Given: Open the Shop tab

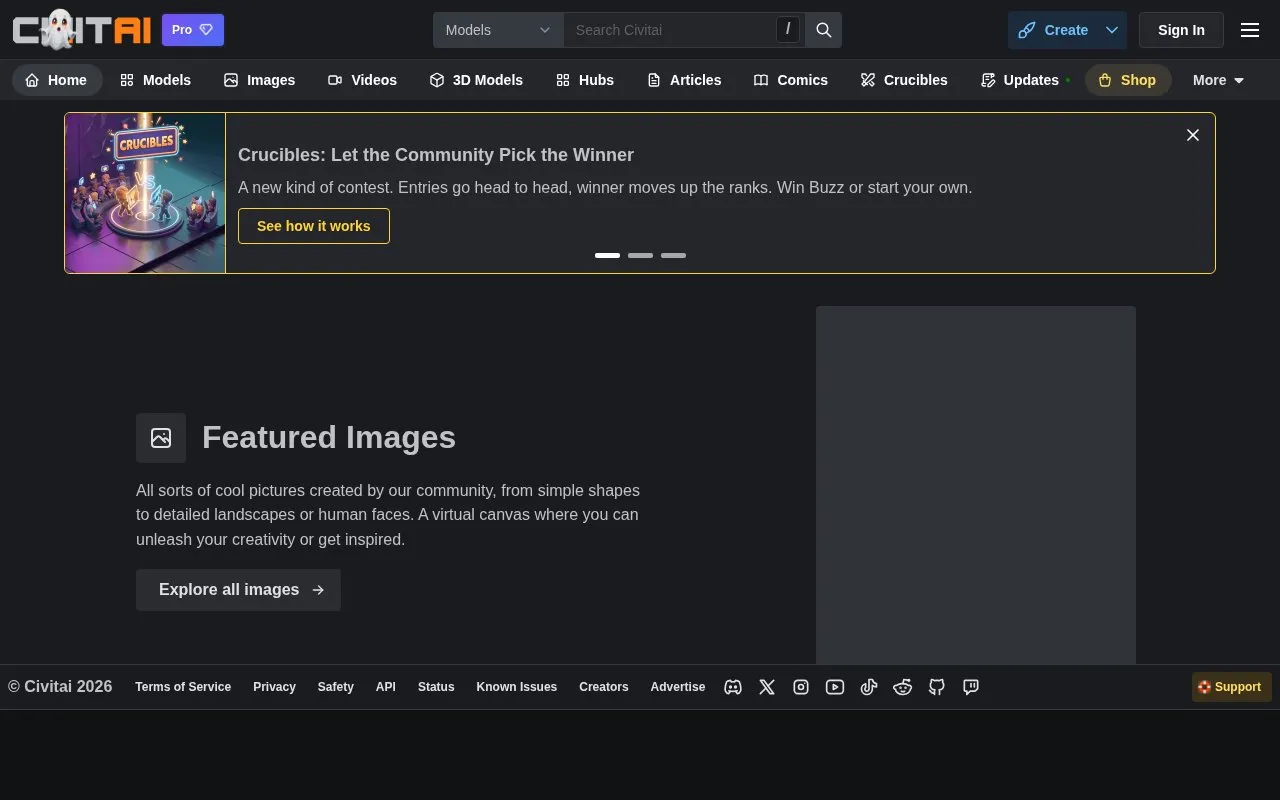Looking at the screenshot, I should [x=1127, y=80].
